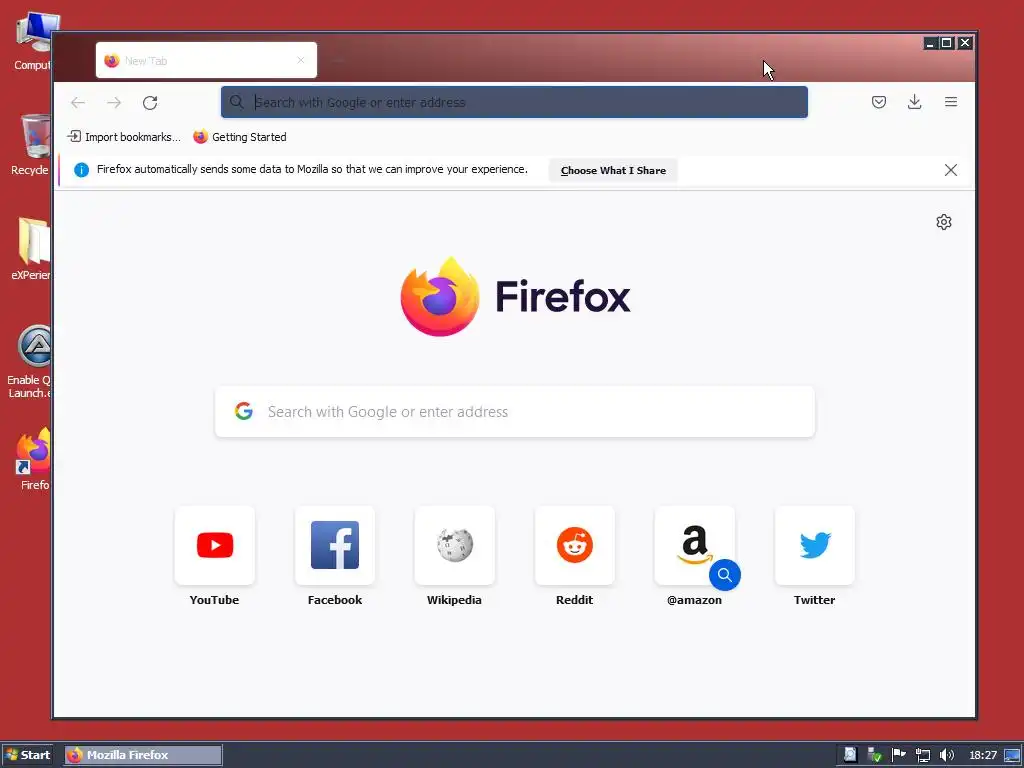This screenshot has width=1024, height=768.
Task: Minimize the Firefox window
Action: coord(930,43)
